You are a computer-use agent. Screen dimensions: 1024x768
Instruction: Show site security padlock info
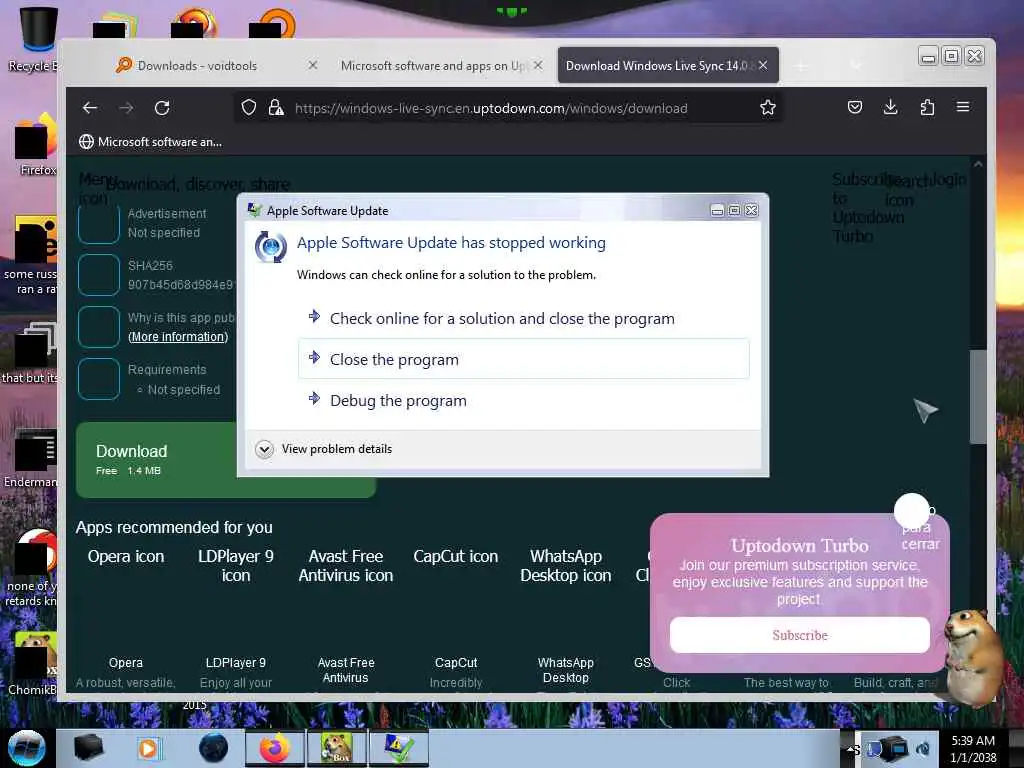(276, 108)
